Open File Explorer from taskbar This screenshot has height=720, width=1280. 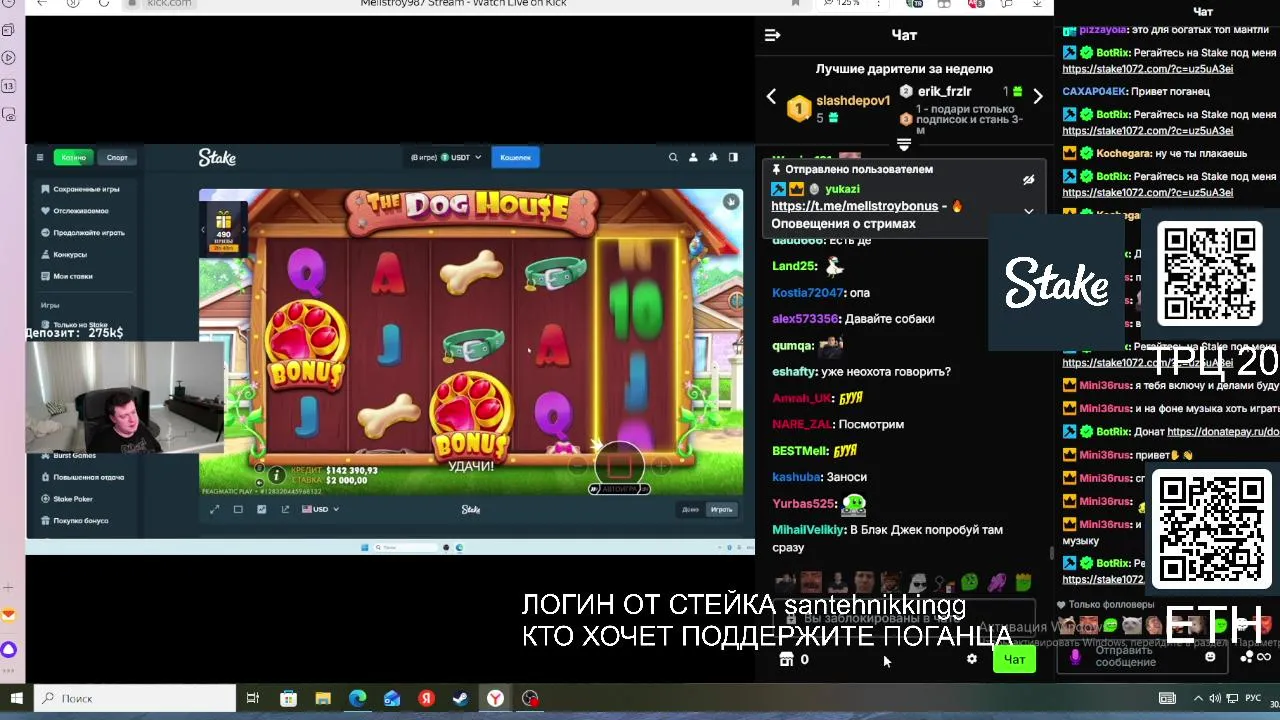click(322, 698)
